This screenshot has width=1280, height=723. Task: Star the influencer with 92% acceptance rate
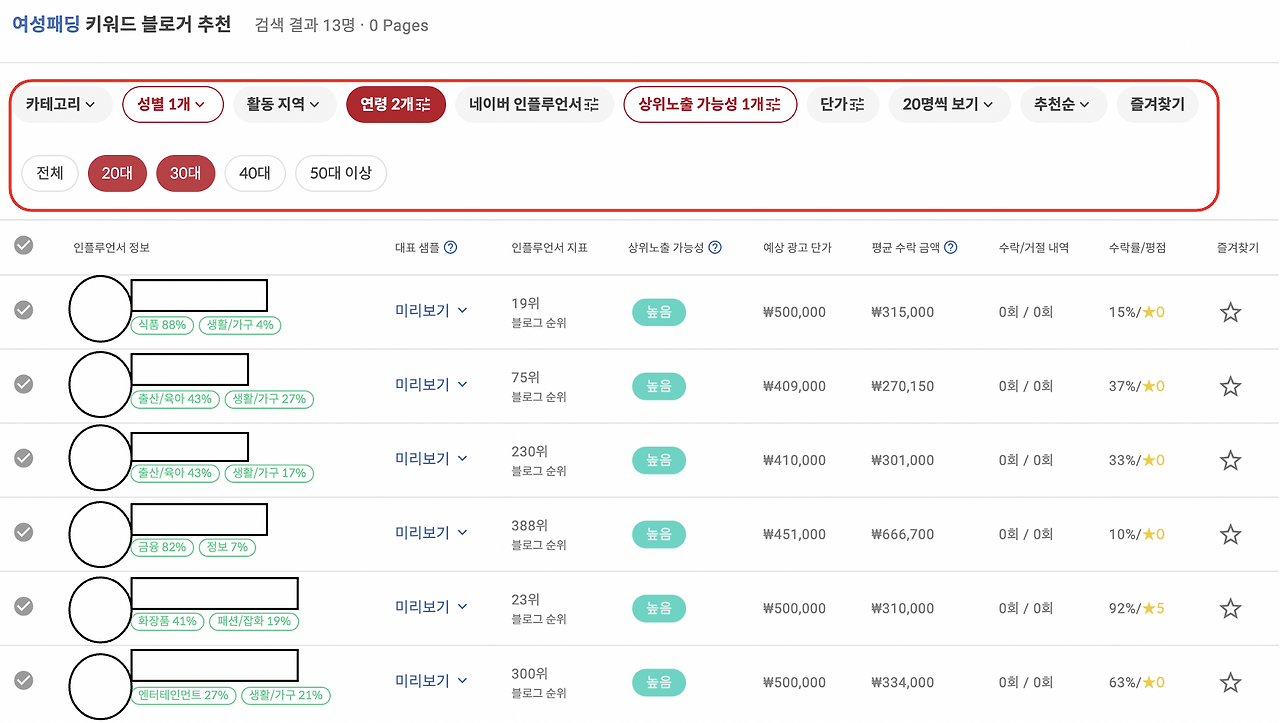coord(1230,608)
